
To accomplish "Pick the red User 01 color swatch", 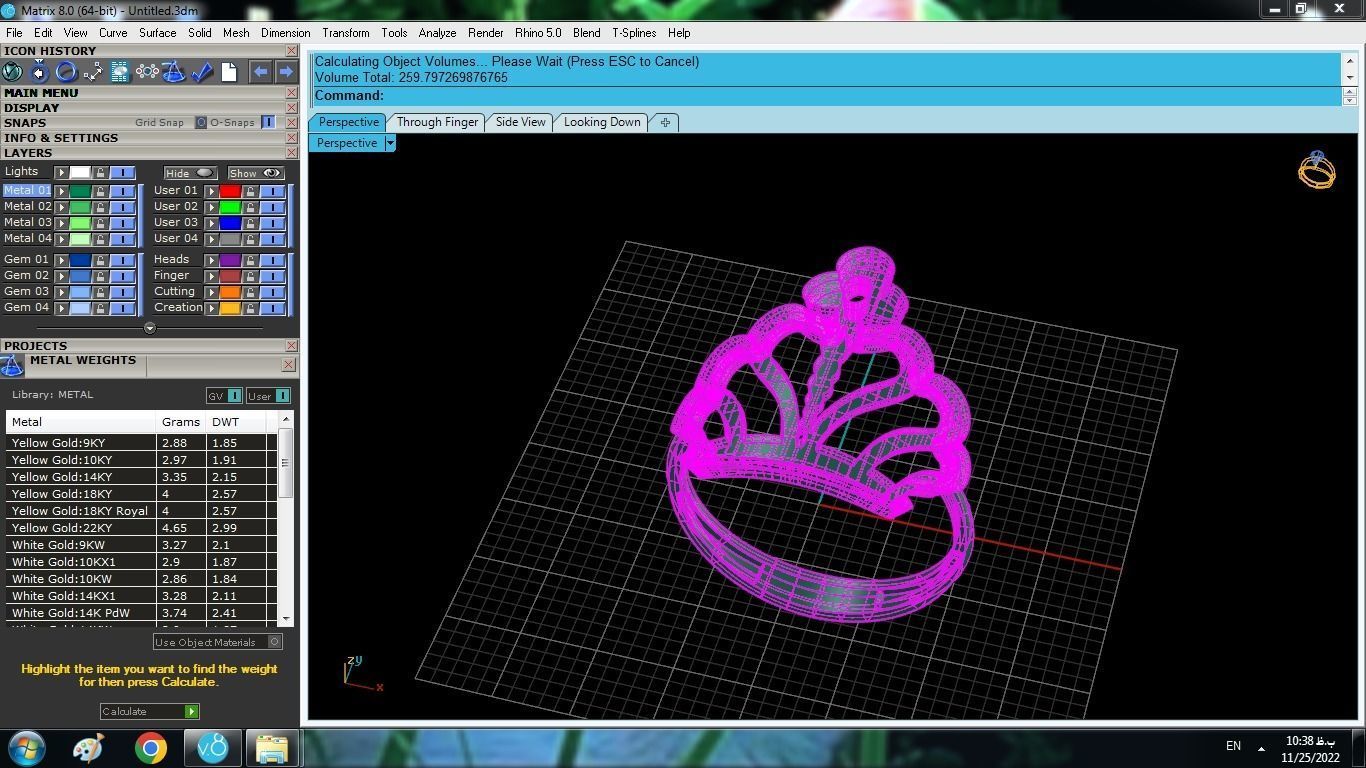I will 230,191.
